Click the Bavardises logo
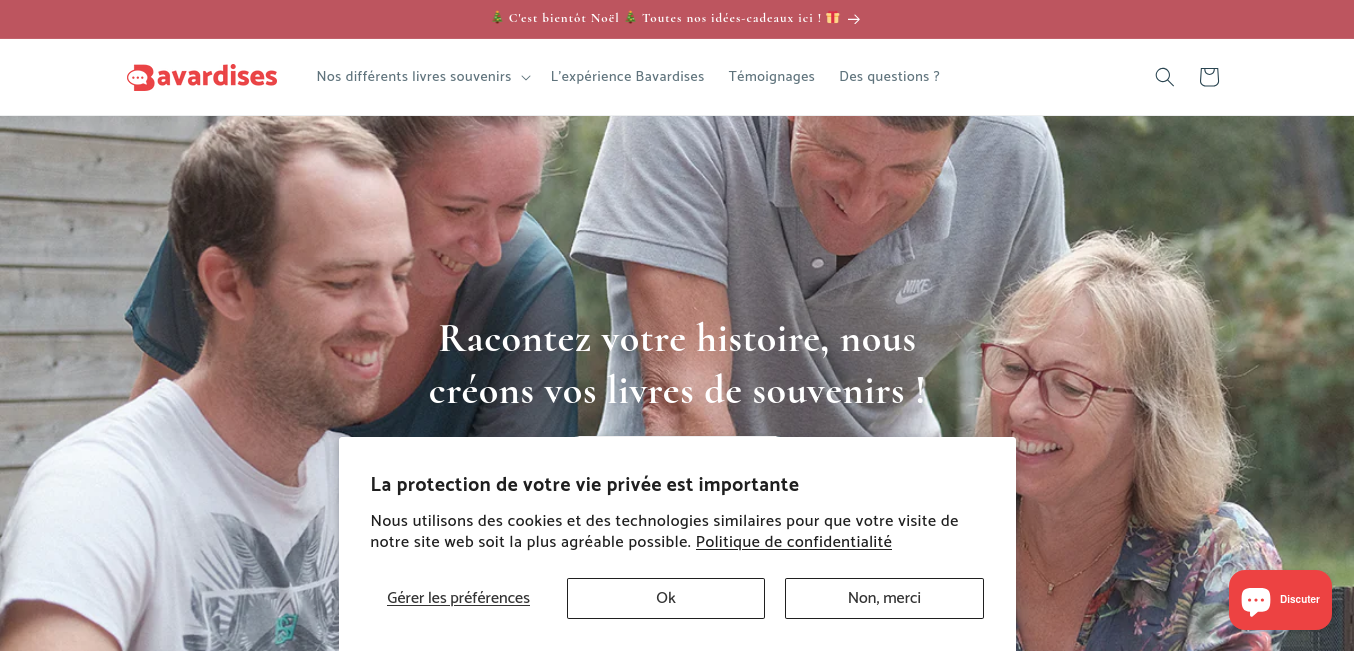Image resolution: width=1366 pixels, height=651 pixels. [x=202, y=77]
